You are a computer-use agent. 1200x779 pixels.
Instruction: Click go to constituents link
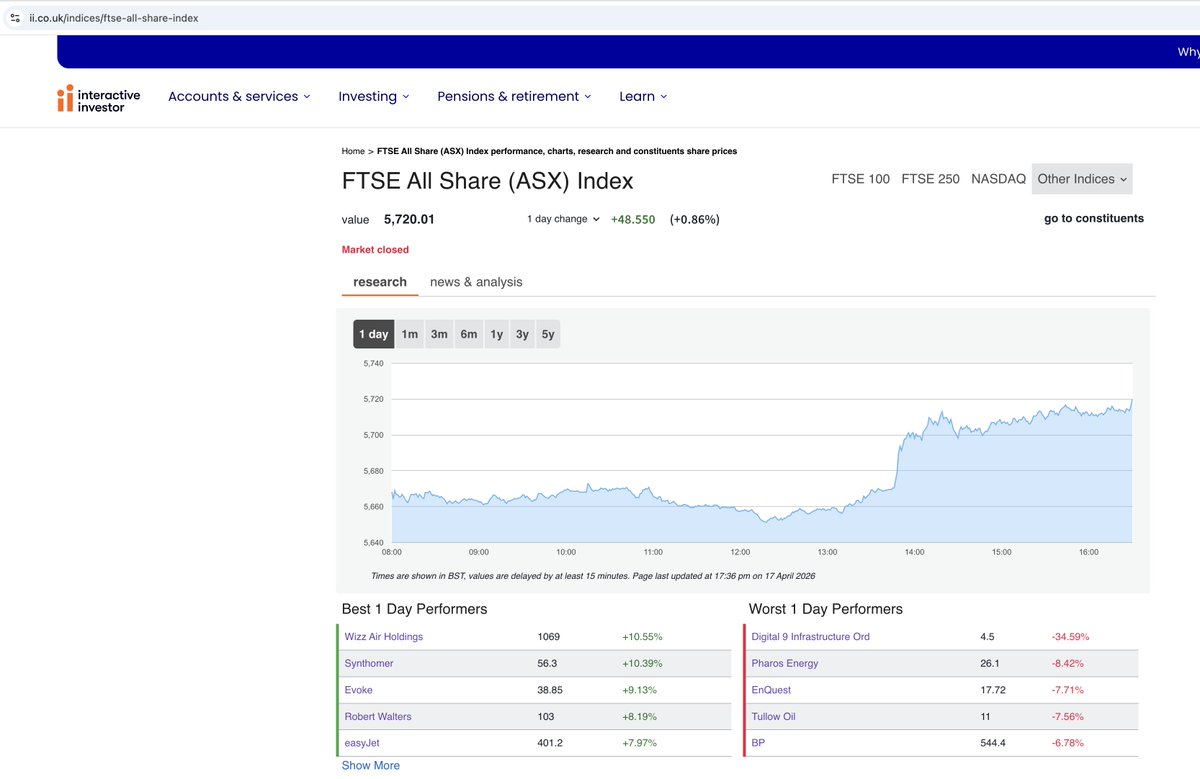pyautogui.click(x=1094, y=218)
